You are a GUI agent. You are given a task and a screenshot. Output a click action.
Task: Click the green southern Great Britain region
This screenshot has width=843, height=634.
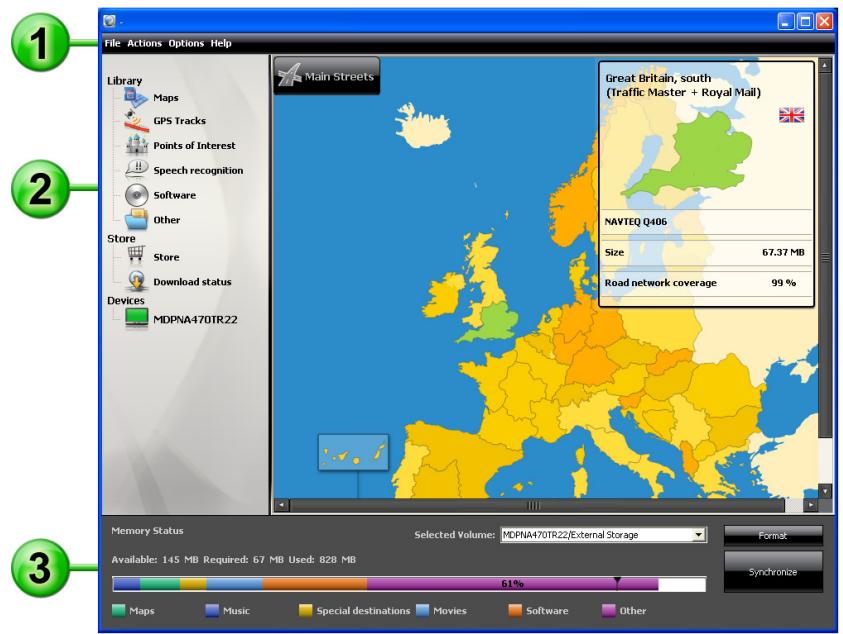click(x=495, y=323)
